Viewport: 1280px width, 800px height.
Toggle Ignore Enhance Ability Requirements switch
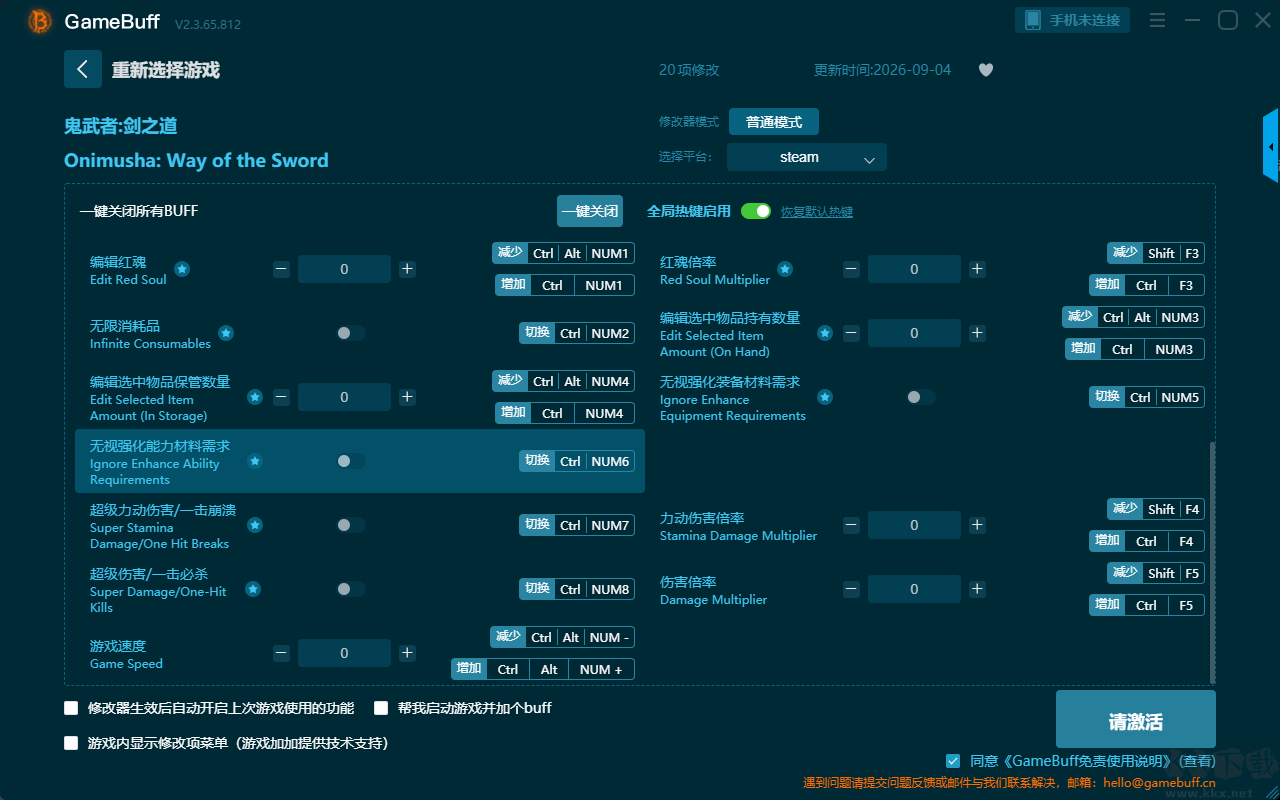pyautogui.click(x=351, y=461)
